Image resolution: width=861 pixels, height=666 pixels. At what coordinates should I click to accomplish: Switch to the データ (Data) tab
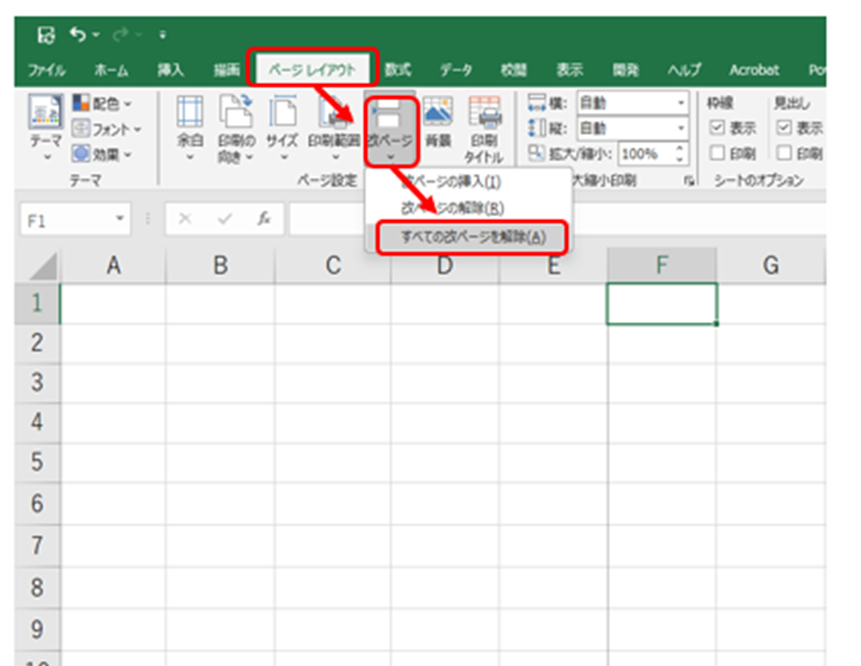coord(456,70)
